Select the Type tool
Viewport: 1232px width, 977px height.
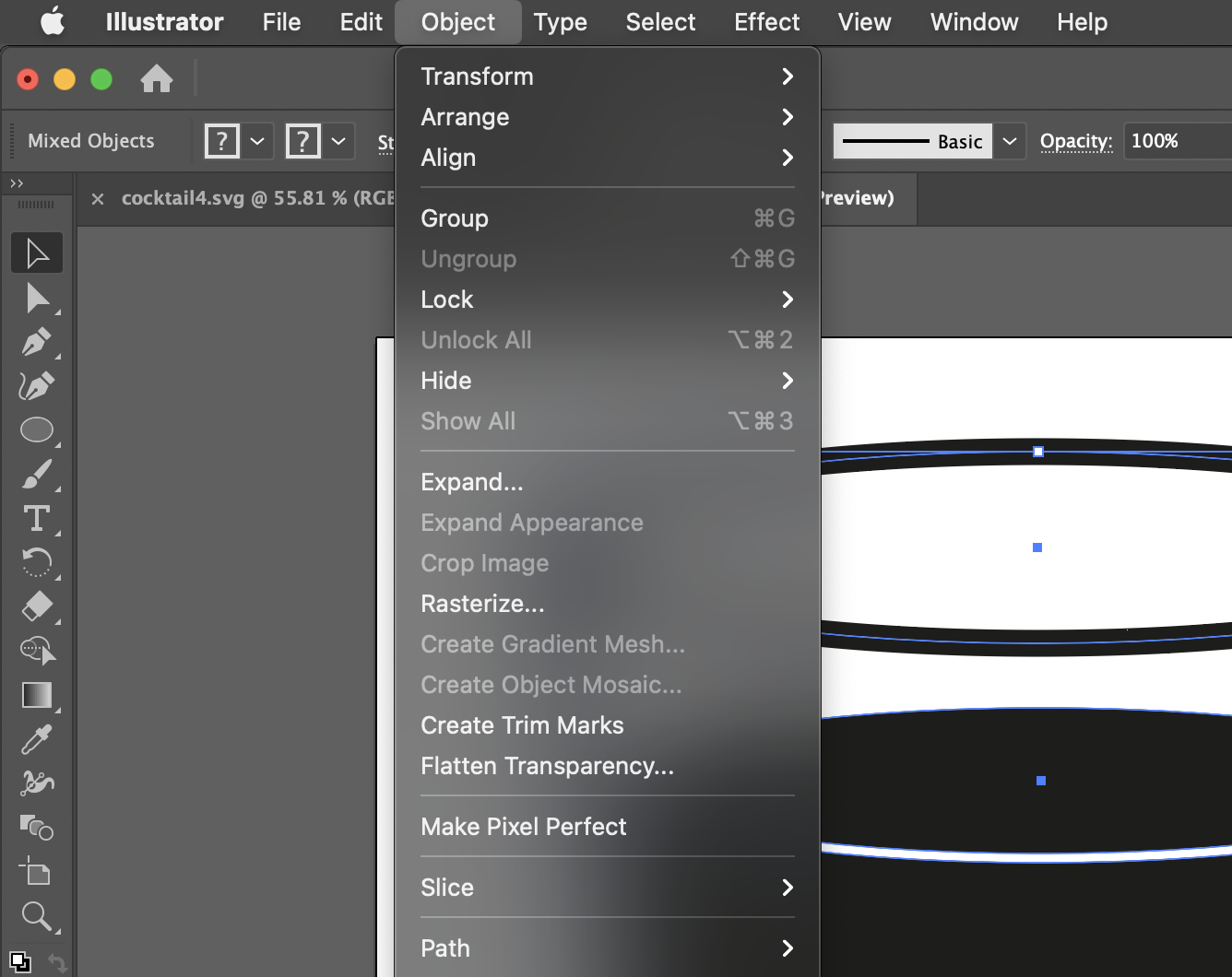(x=37, y=518)
